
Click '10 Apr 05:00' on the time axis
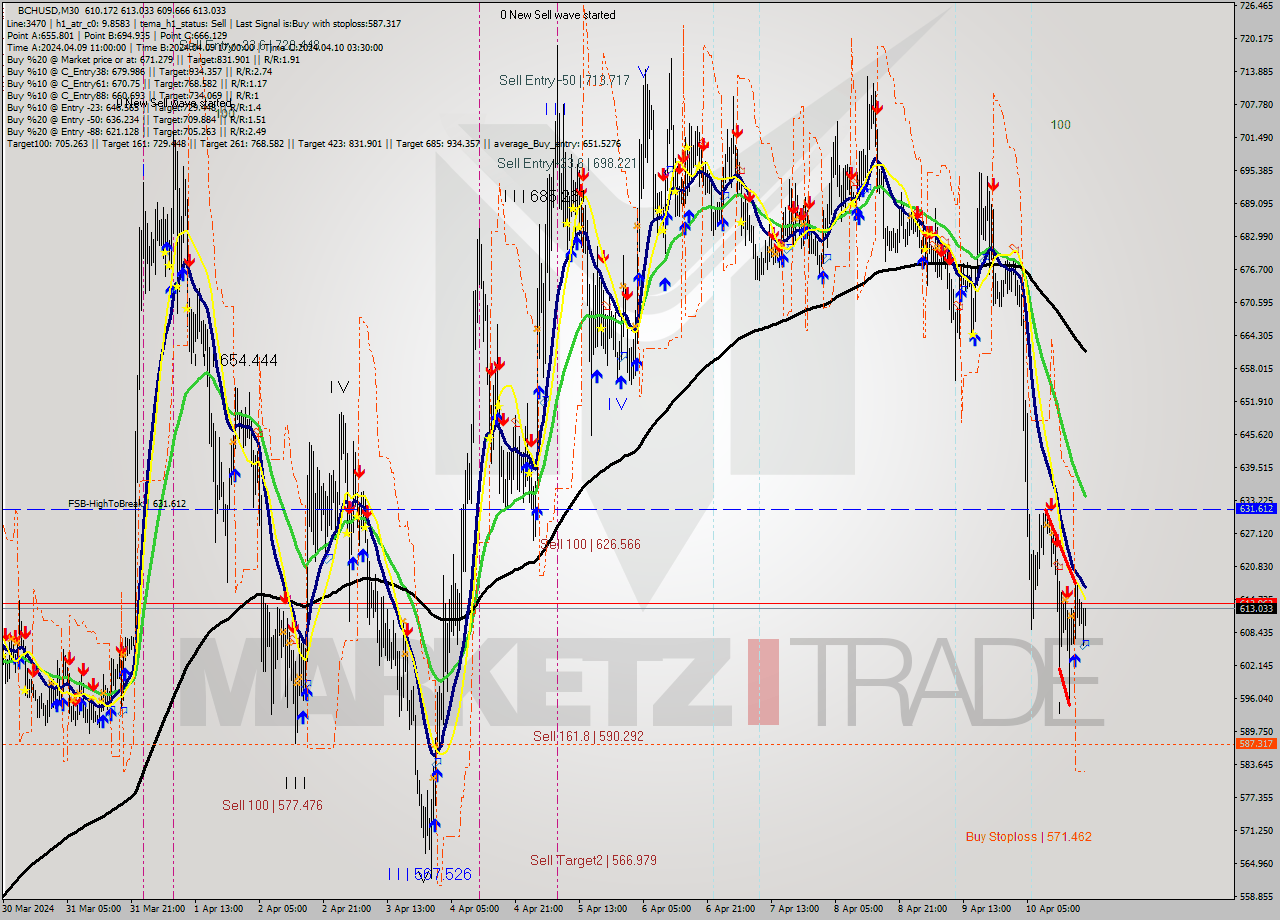[1054, 909]
